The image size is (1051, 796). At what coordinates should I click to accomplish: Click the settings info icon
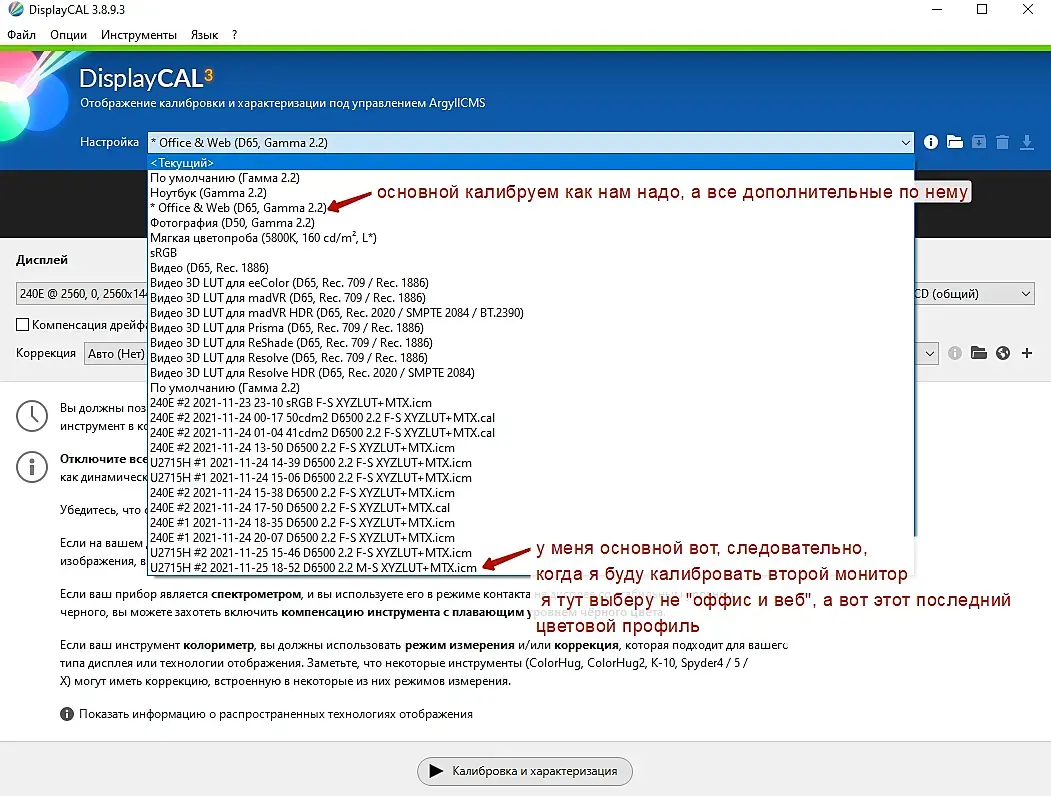[930, 142]
